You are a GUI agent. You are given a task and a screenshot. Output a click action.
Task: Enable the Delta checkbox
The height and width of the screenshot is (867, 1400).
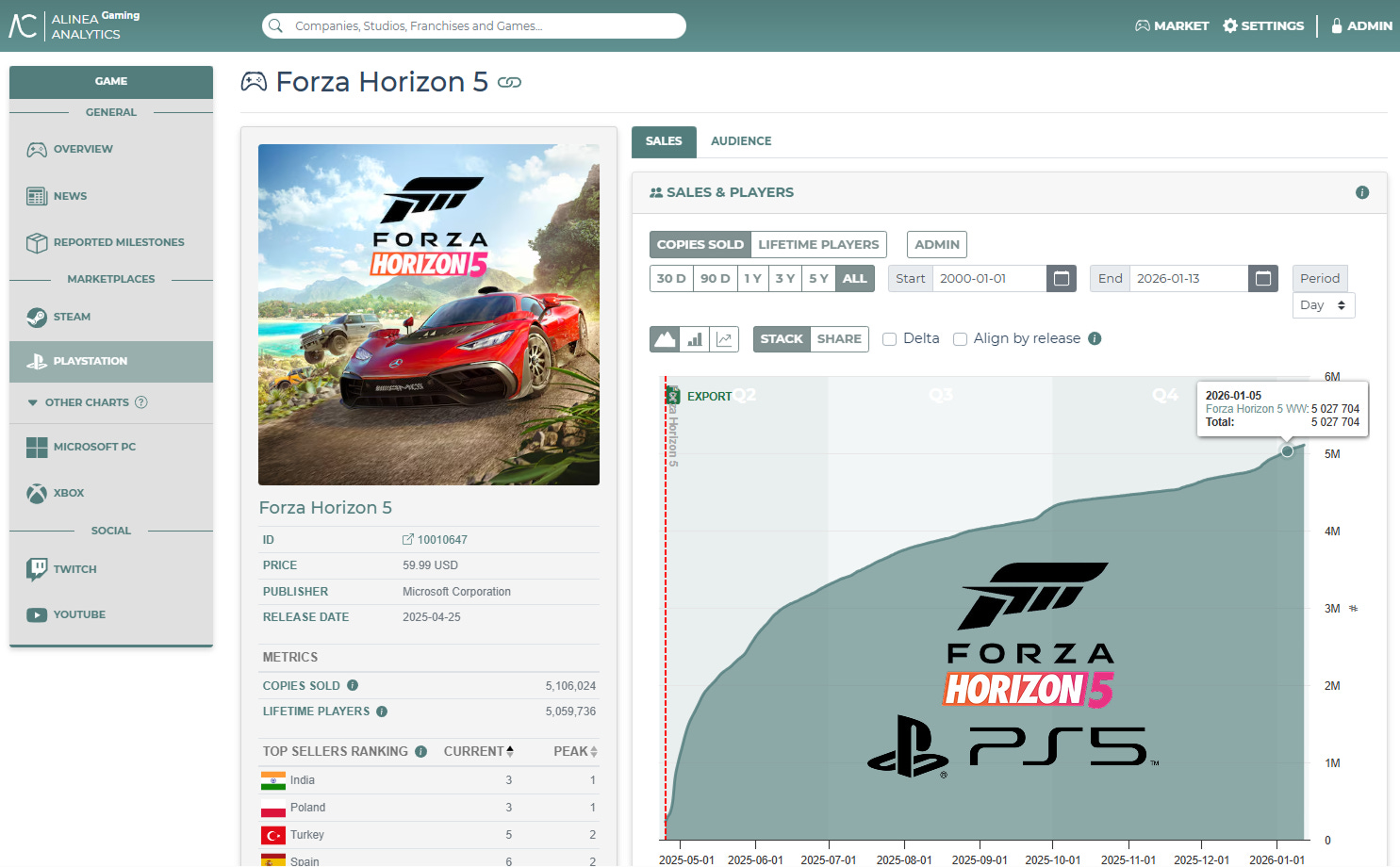coord(889,339)
